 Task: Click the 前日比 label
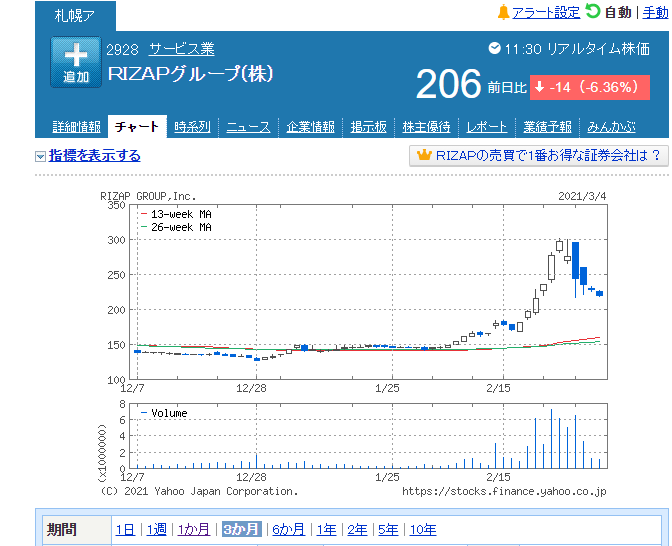(507, 88)
